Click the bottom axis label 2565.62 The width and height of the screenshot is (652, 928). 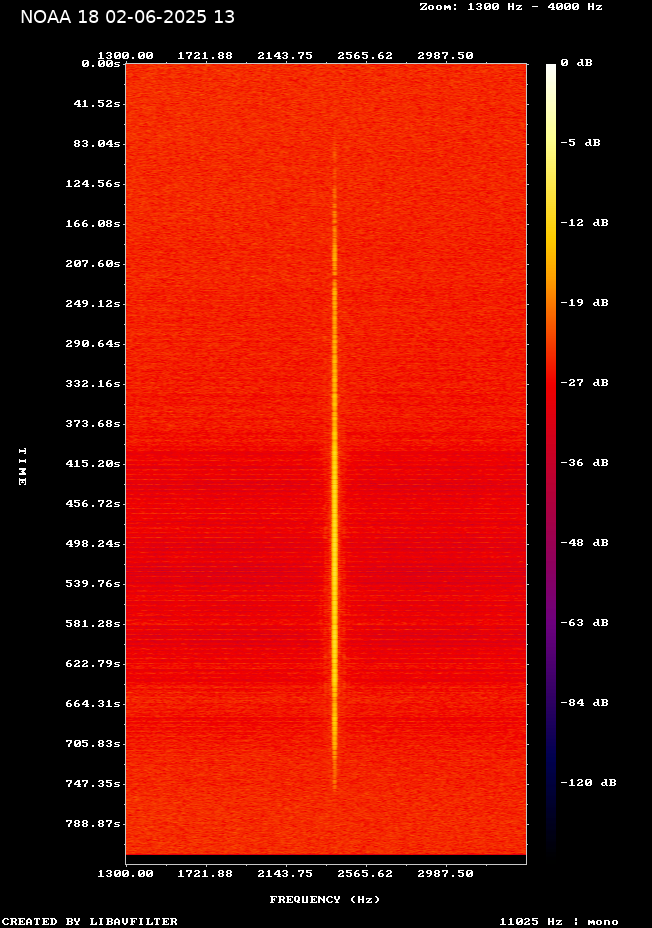[x=365, y=873]
